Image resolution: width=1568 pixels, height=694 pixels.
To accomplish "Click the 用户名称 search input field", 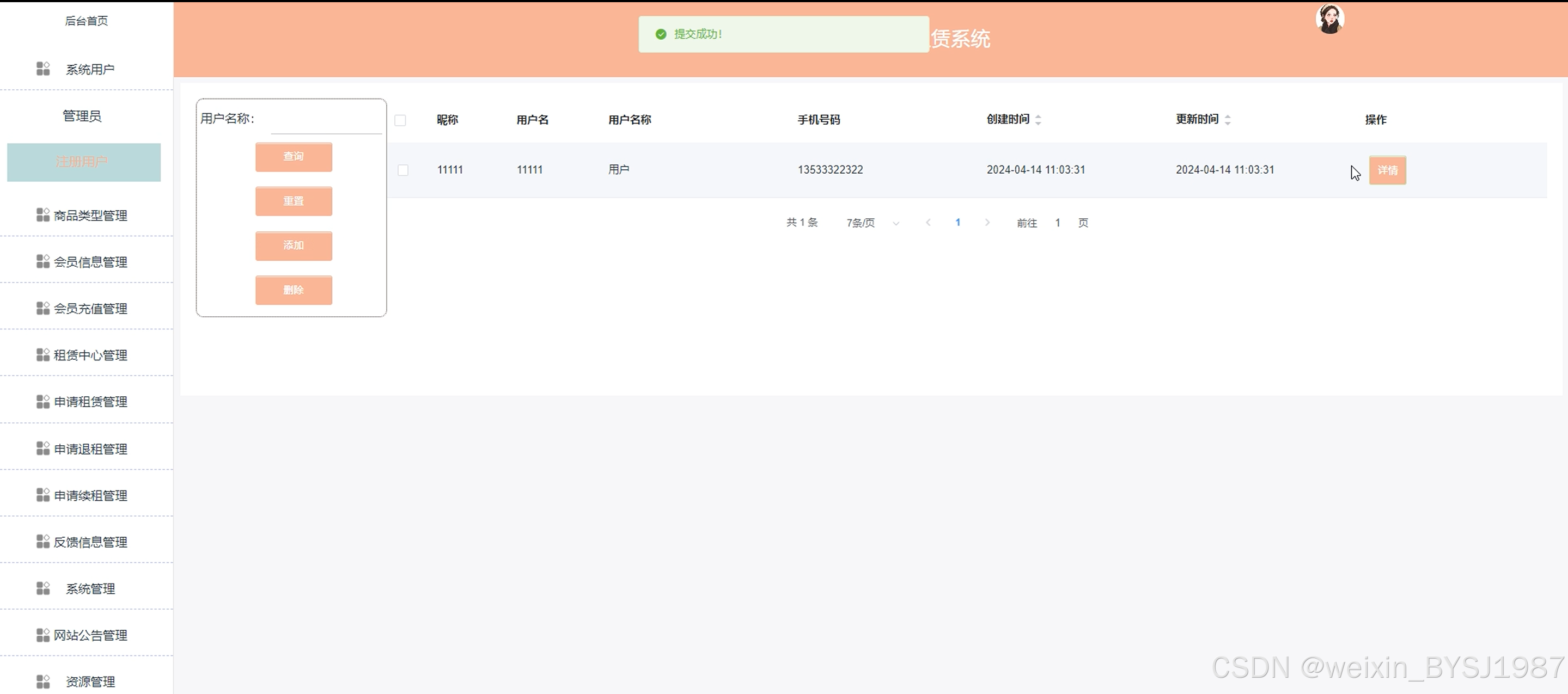I will pos(326,122).
